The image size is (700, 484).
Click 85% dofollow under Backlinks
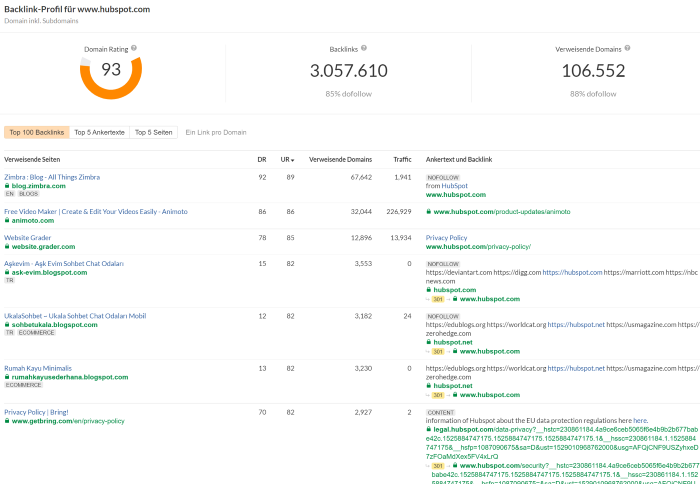coord(348,94)
